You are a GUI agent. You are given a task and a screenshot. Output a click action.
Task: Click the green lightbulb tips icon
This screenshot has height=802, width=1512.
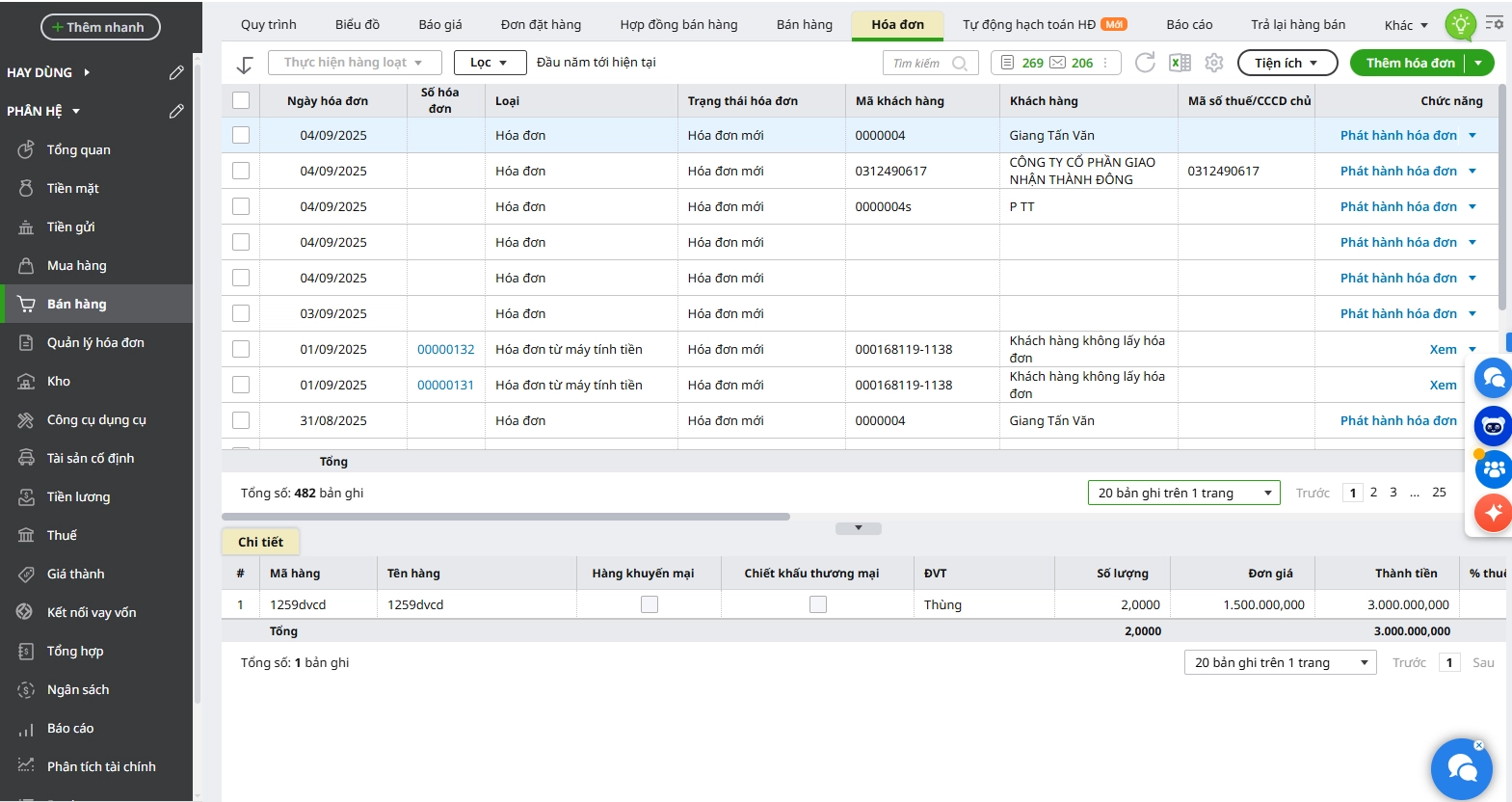[1460, 24]
